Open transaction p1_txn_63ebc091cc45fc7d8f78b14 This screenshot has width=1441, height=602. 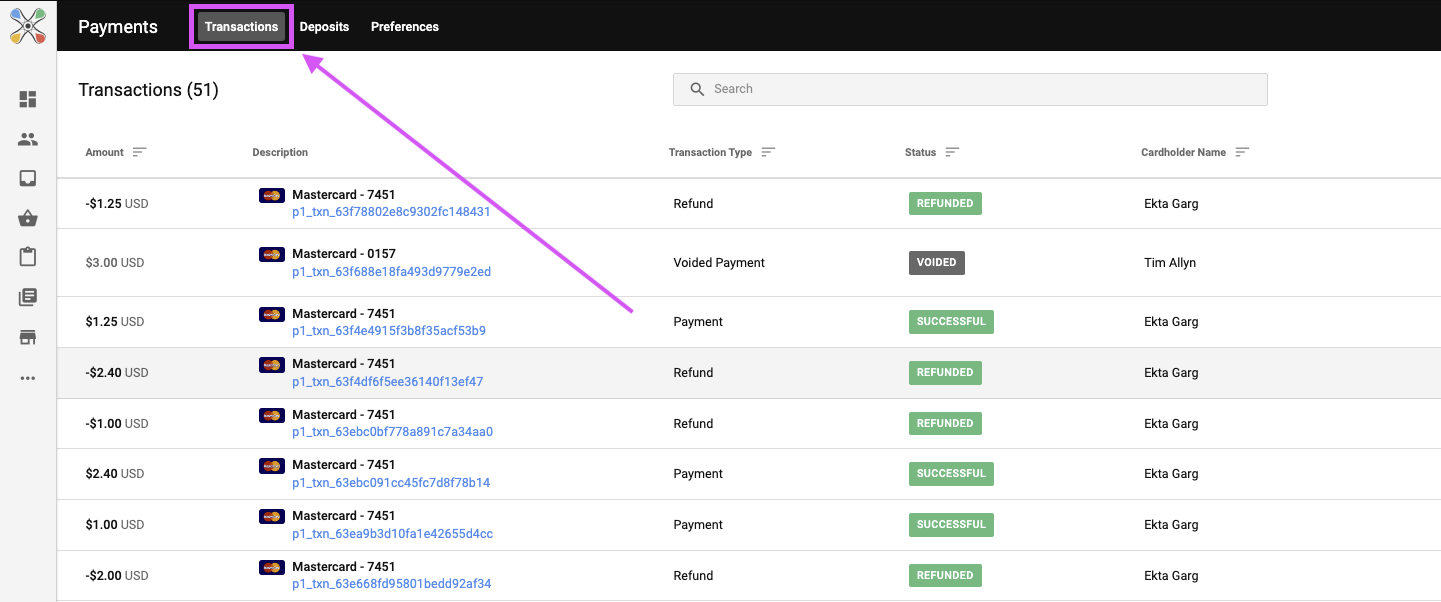coord(391,483)
